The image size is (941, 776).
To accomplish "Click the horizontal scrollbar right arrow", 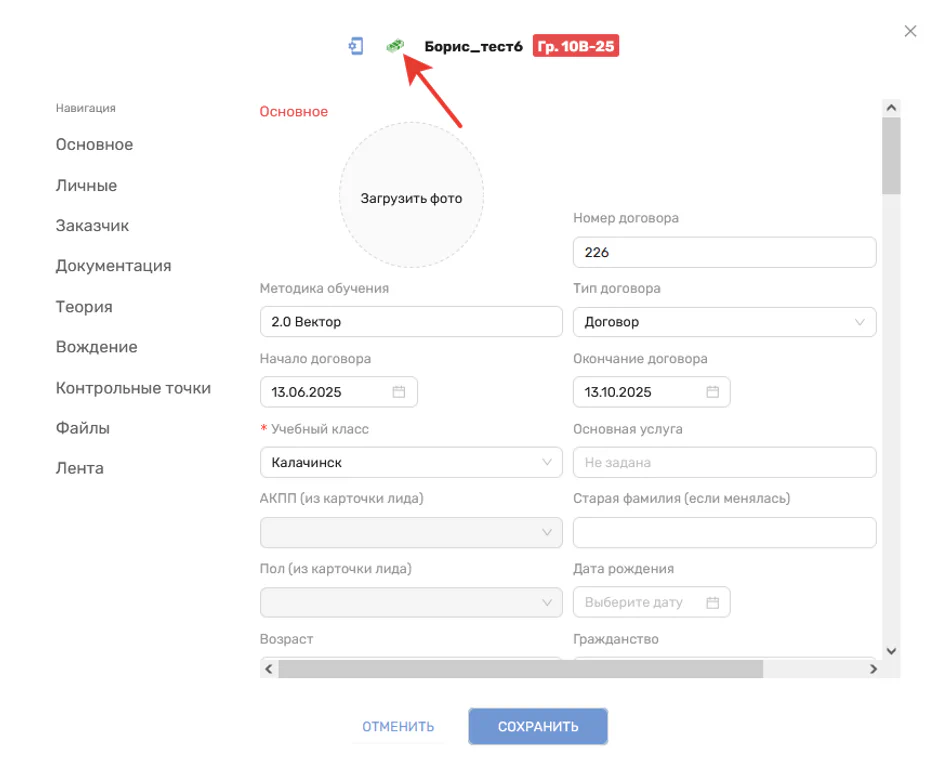I will point(872,669).
